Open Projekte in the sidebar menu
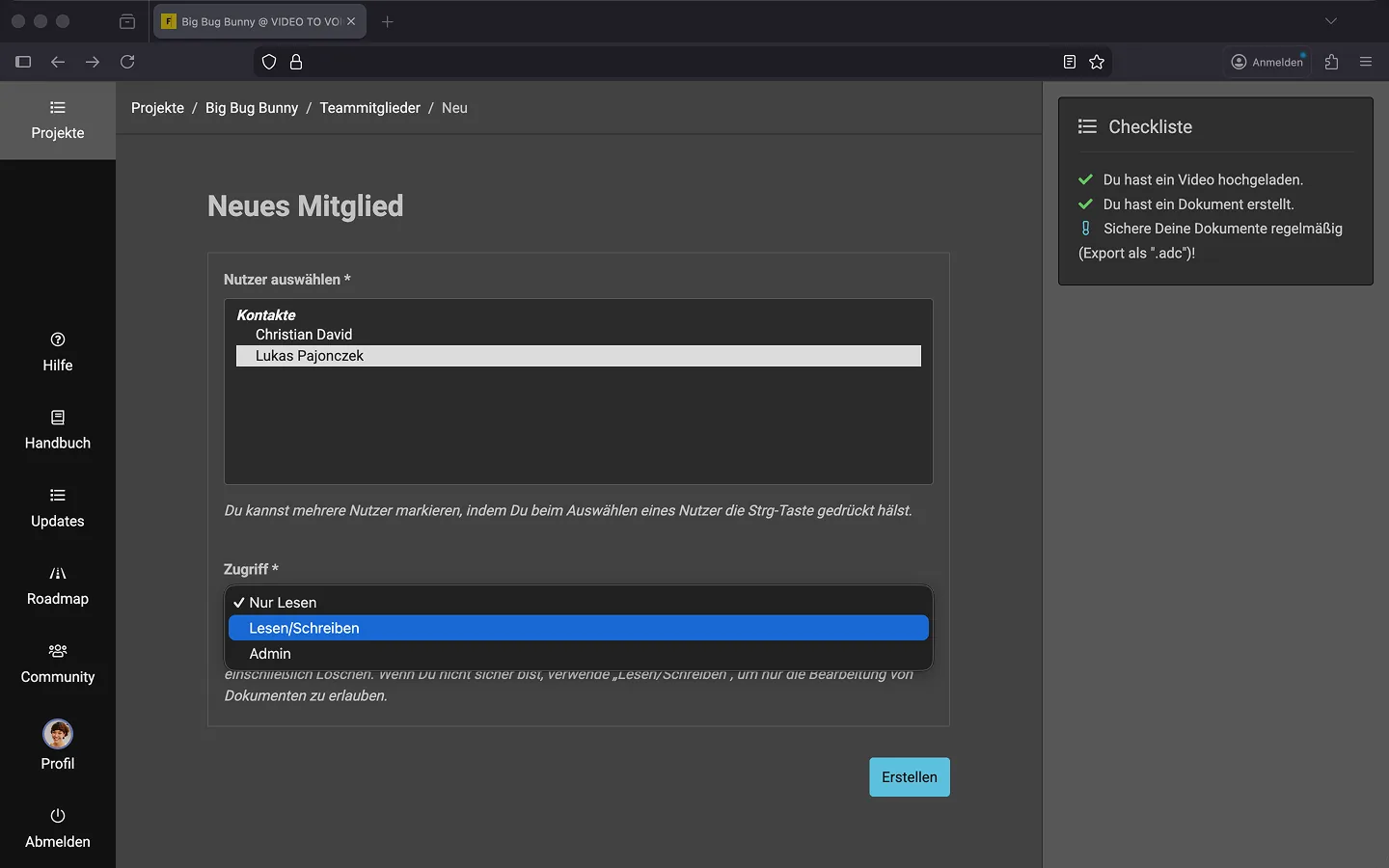The image size is (1389, 868). [58, 121]
